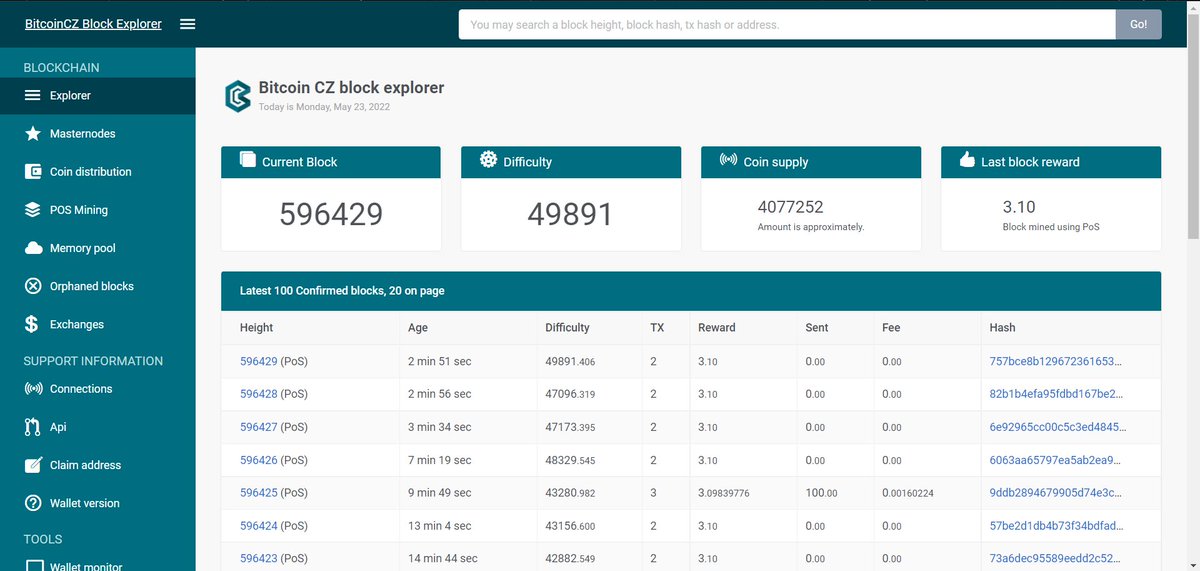Click the difficulty value 49891
This screenshot has height=571, width=1200.
click(570, 214)
